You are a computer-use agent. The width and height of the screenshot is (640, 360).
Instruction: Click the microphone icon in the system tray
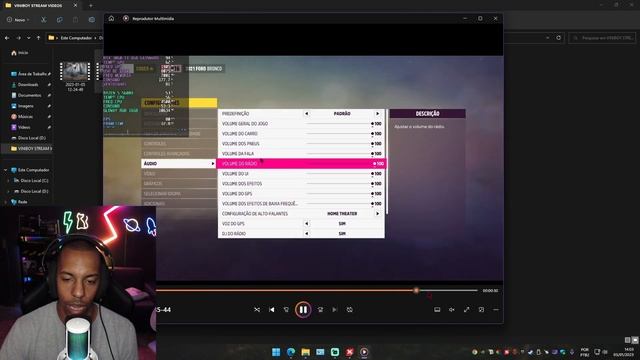point(572,352)
